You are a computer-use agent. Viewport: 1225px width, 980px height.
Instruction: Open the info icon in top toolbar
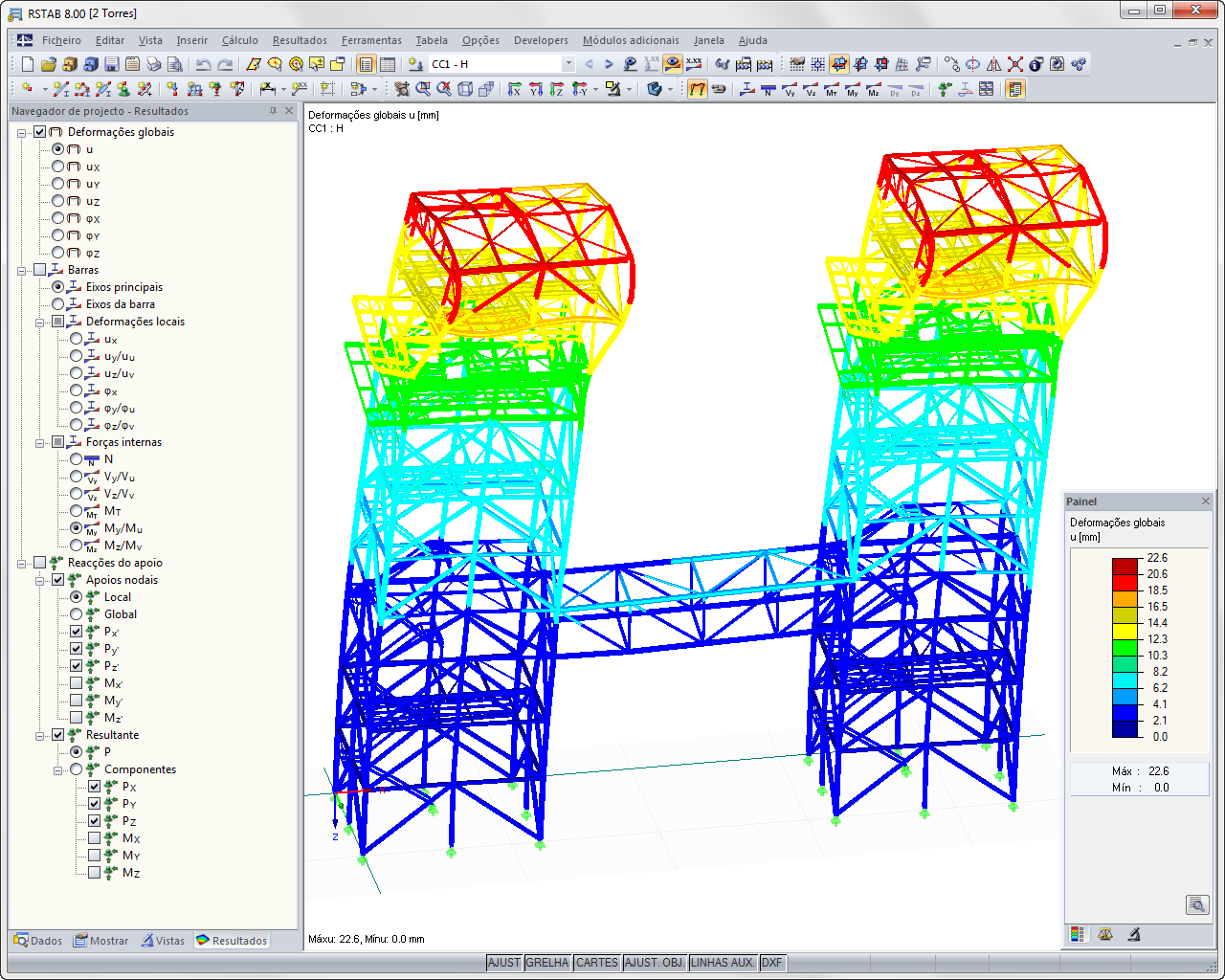tap(1036, 64)
